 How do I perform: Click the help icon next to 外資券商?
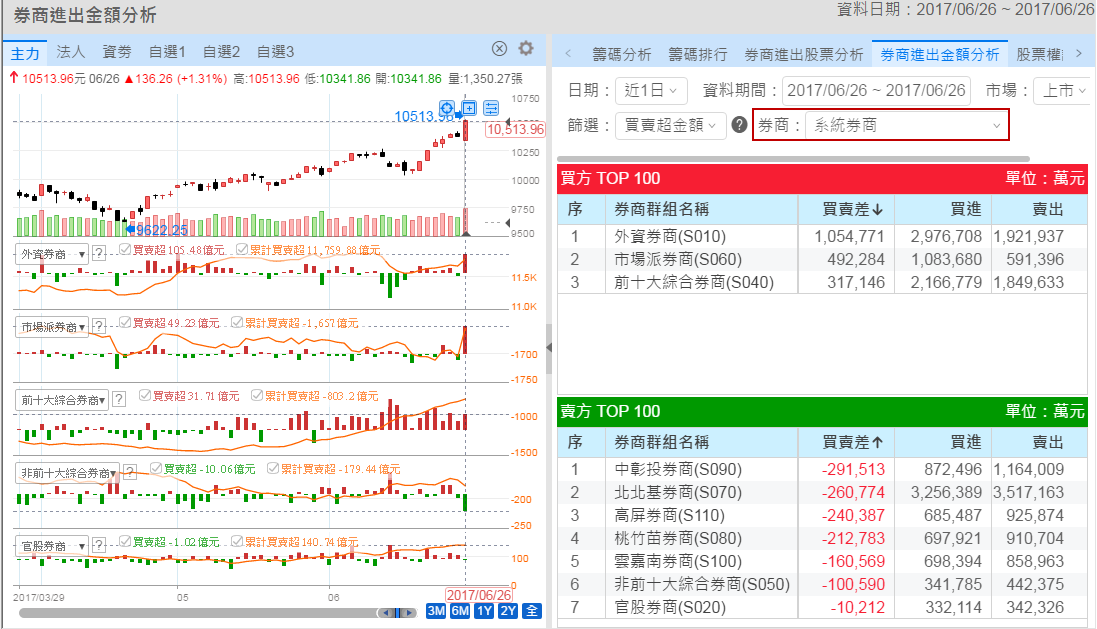pyautogui.click(x=99, y=254)
